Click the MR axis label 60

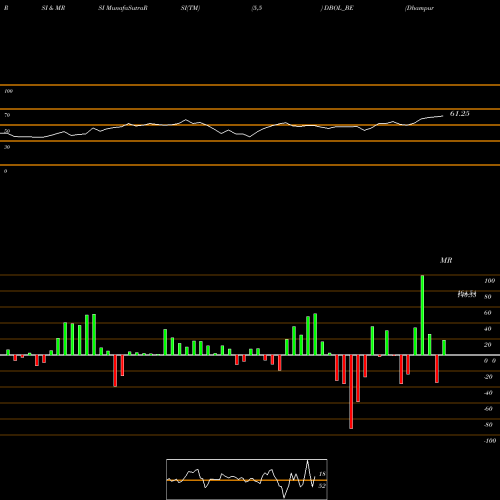(x=488, y=313)
